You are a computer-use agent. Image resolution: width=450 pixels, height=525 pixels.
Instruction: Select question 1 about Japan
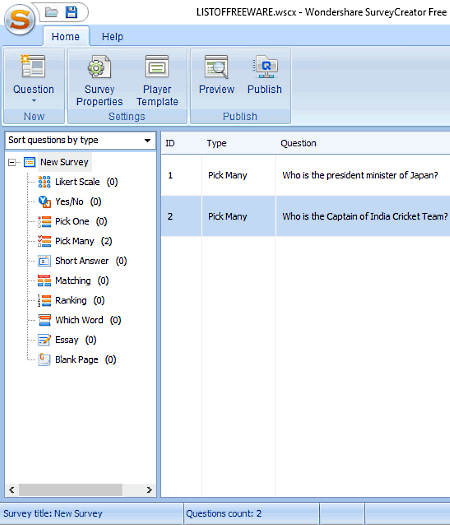(305, 175)
